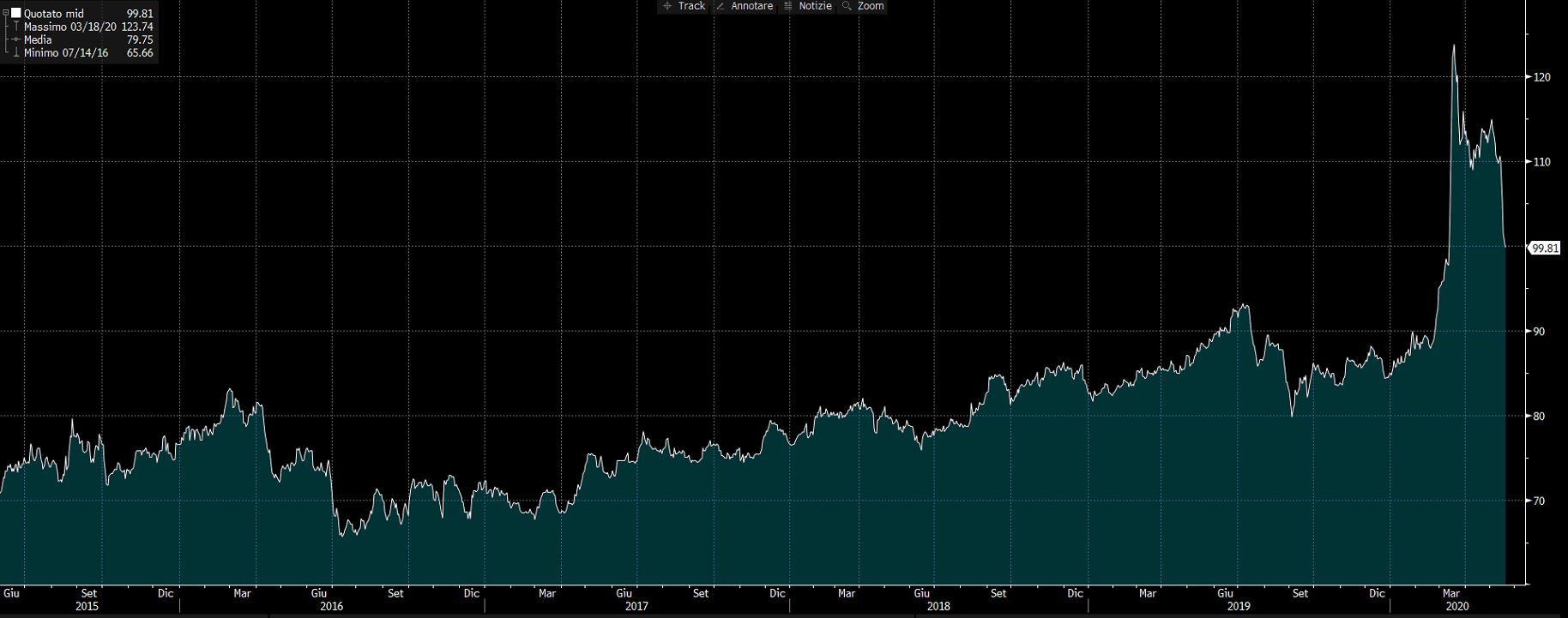Click the Media average-line icon in legend
Image resolution: width=1568 pixels, height=618 pixels.
pos(16,40)
